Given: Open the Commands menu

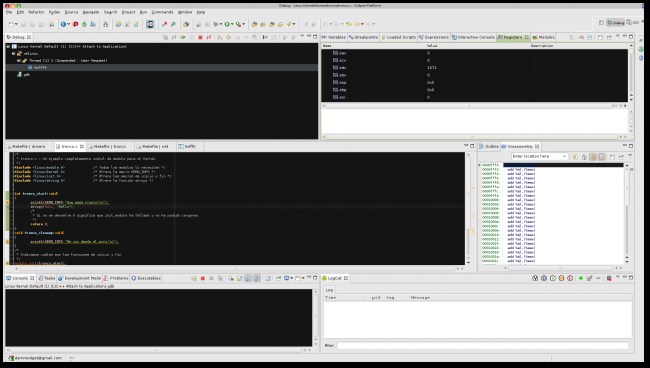Looking at the screenshot, I should [x=162, y=12].
